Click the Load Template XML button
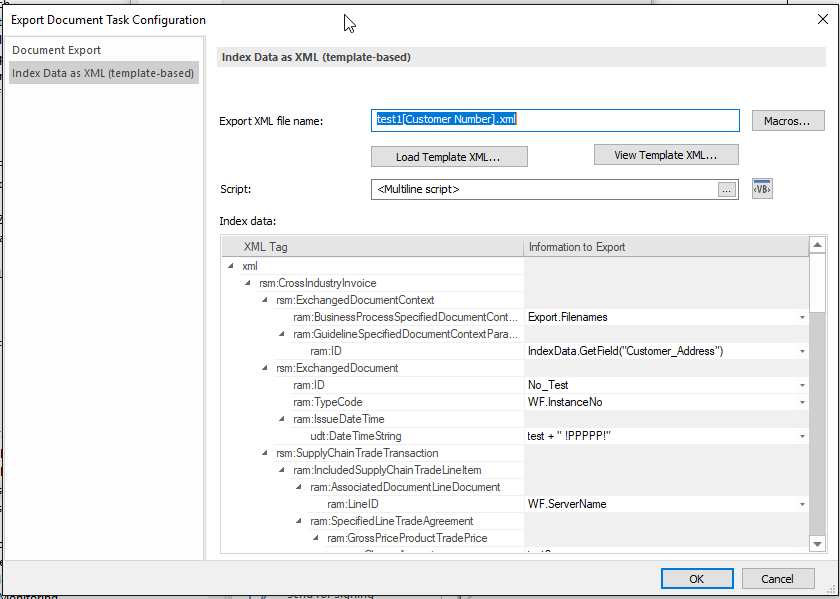The width and height of the screenshot is (840, 599). click(x=448, y=157)
